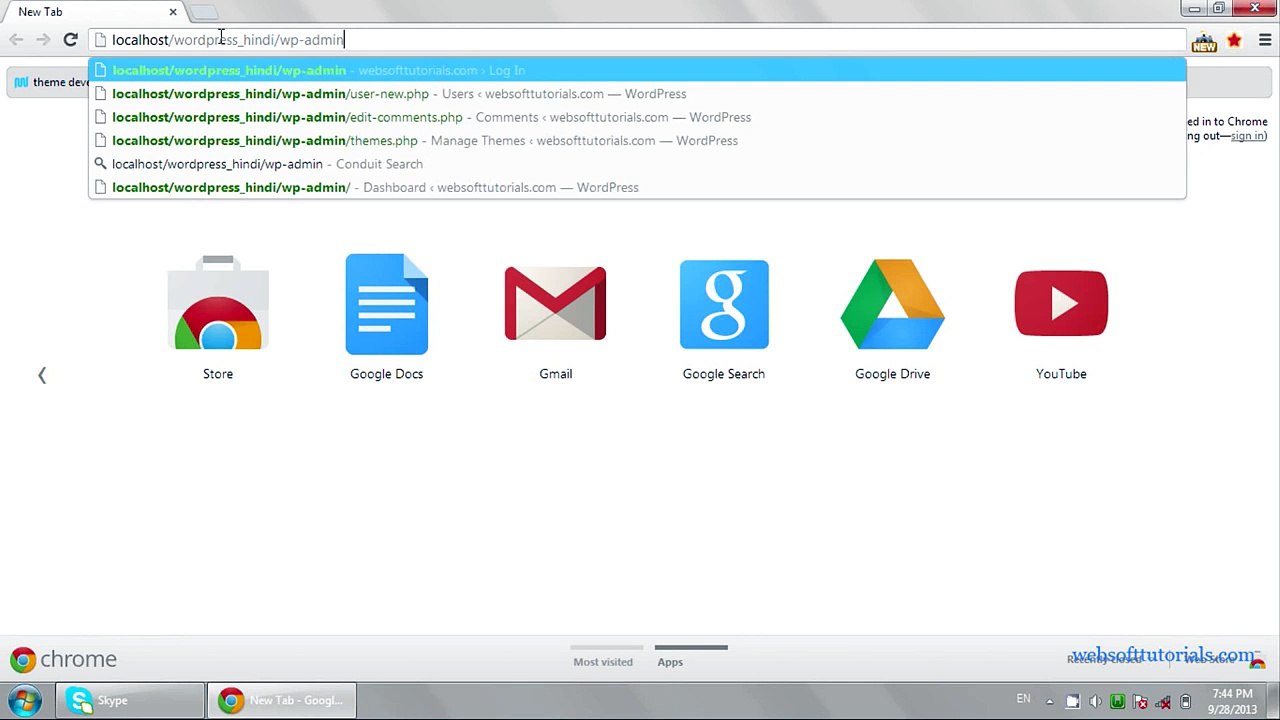Launch the Google Docs app
The height and width of the screenshot is (720, 1280).
coord(386,304)
